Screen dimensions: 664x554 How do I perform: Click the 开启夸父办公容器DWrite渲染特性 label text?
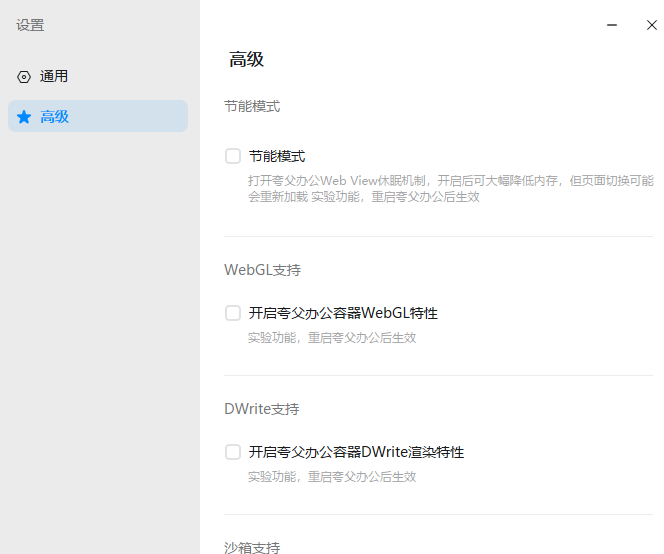click(356, 452)
